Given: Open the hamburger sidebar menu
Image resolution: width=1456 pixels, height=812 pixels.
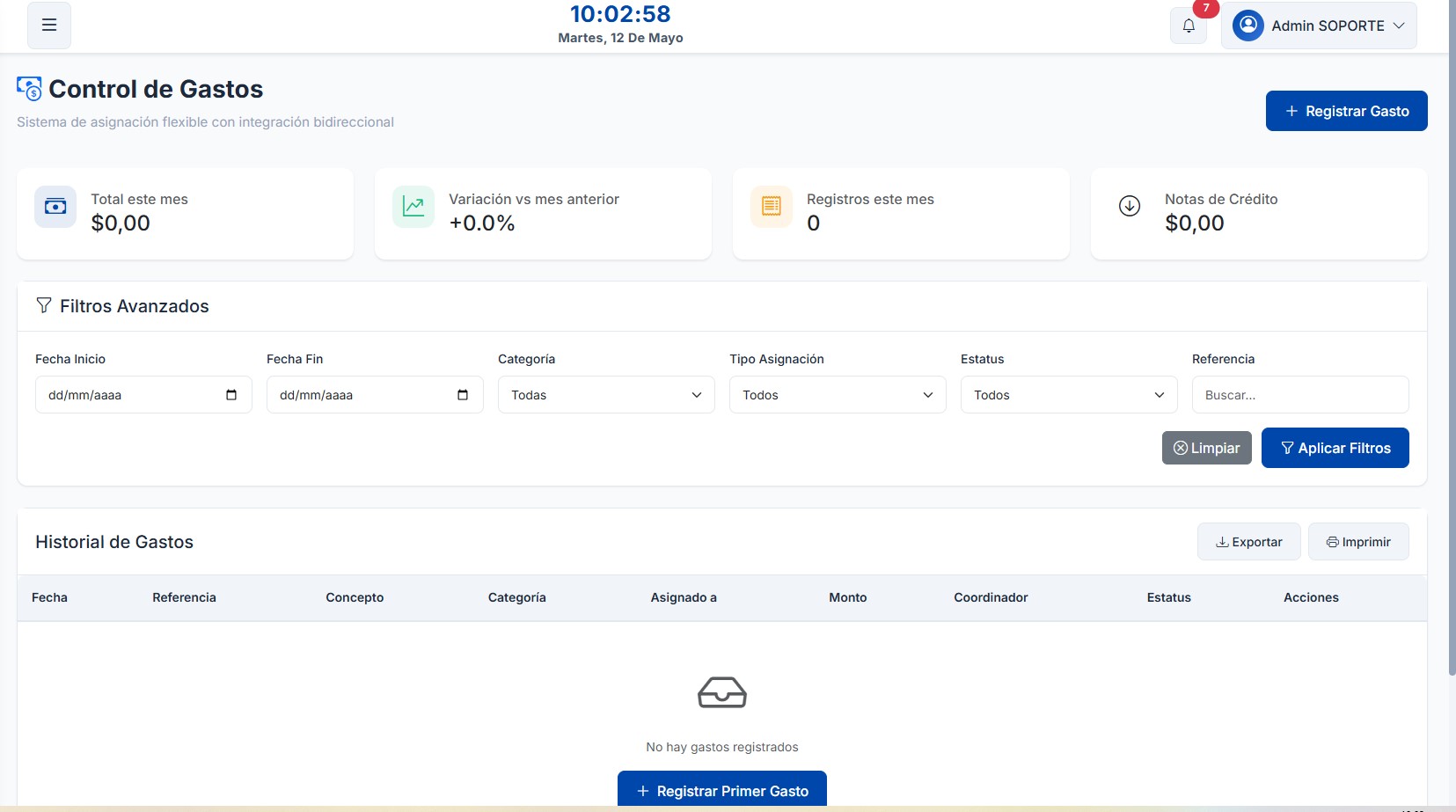Looking at the screenshot, I should click(49, 26).
